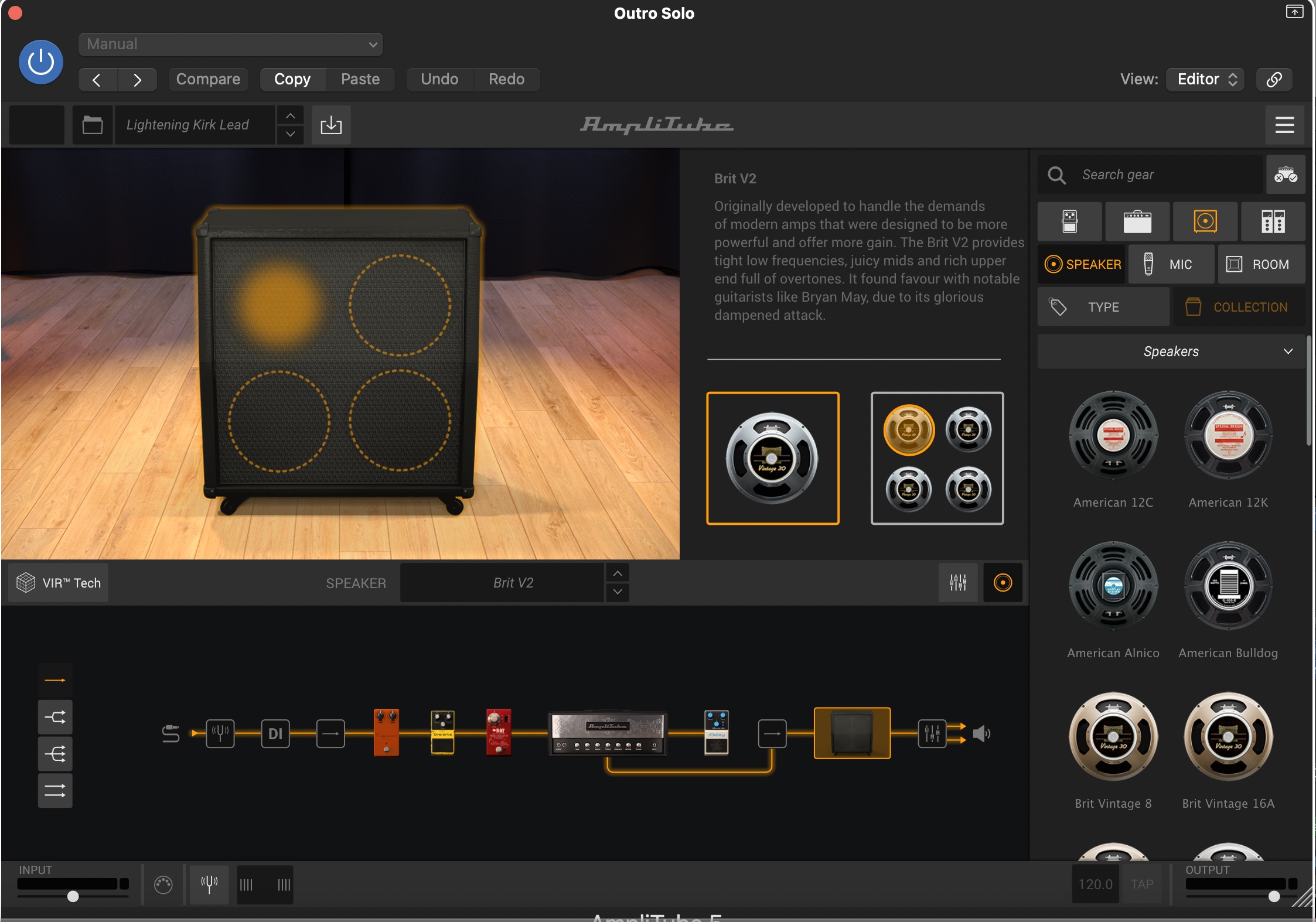Select the three-way split routing
Screen dimensions: 1316x922
(55, 754)
